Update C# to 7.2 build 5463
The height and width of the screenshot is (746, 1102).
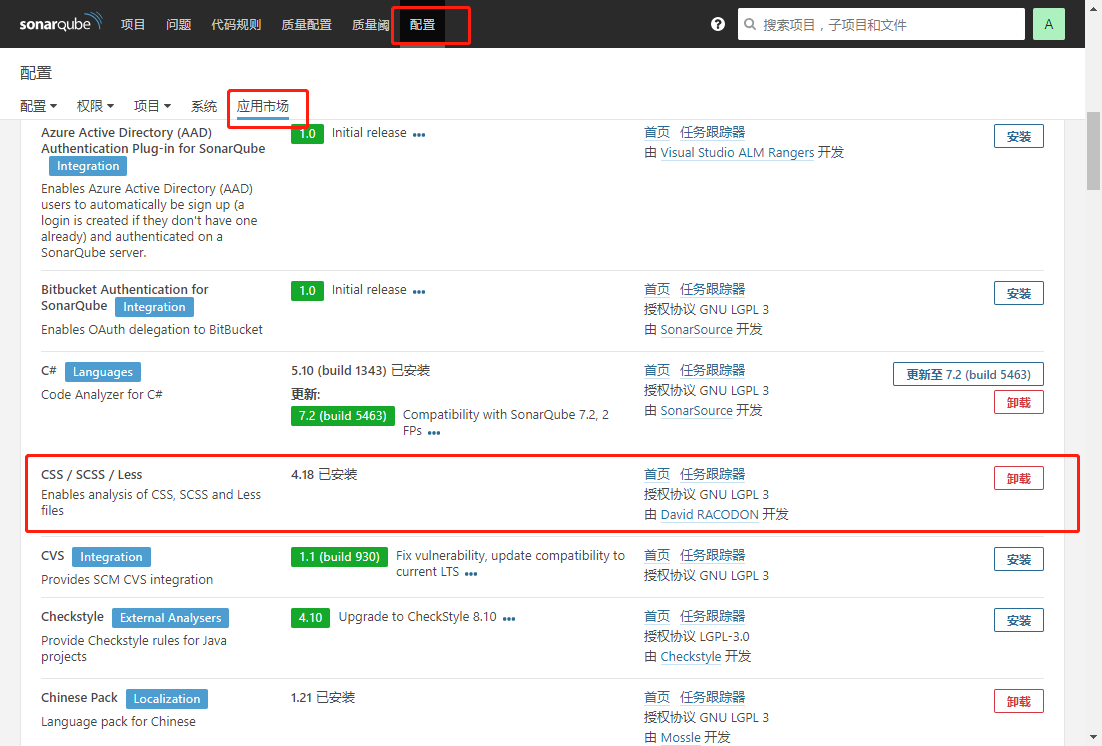967,374
